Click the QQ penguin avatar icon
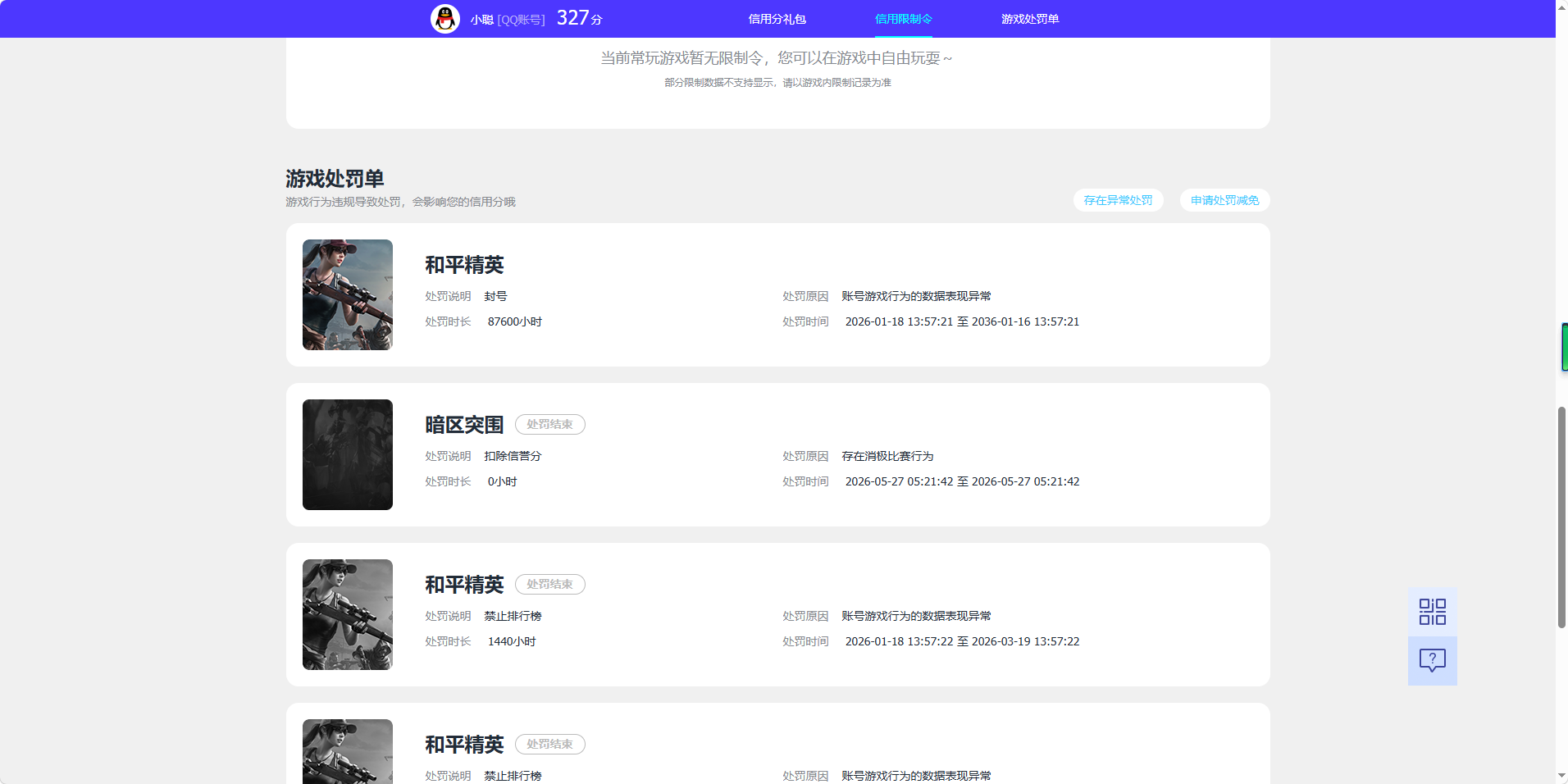The image size is (1568, 784). (445, 18)
